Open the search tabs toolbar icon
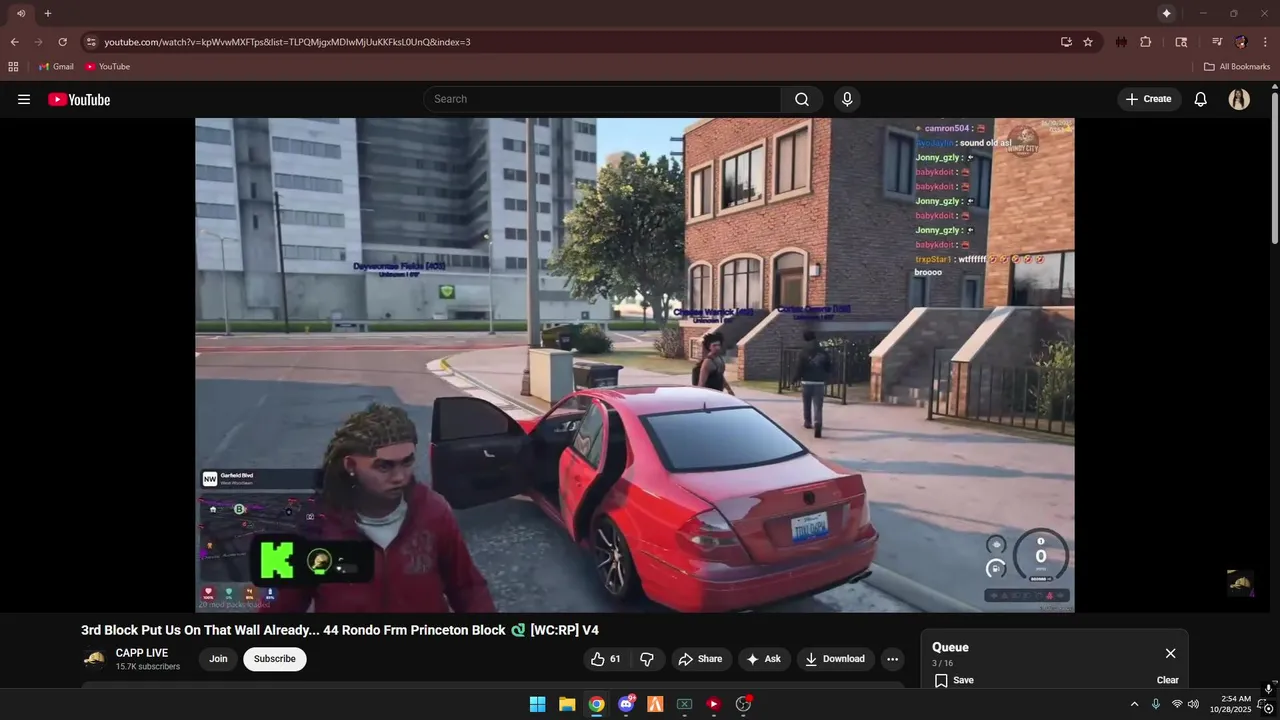 tap(1181, 42)
